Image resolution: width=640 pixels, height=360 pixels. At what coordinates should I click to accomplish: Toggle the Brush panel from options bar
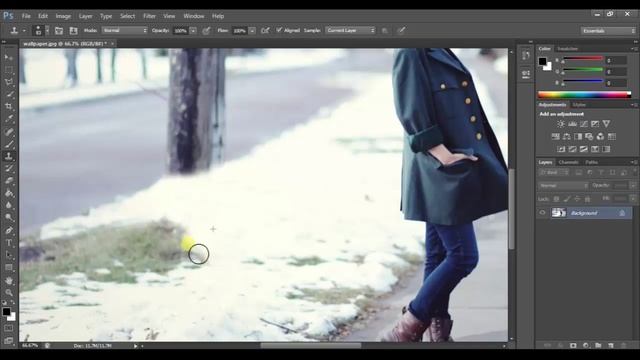coord(59,31)
